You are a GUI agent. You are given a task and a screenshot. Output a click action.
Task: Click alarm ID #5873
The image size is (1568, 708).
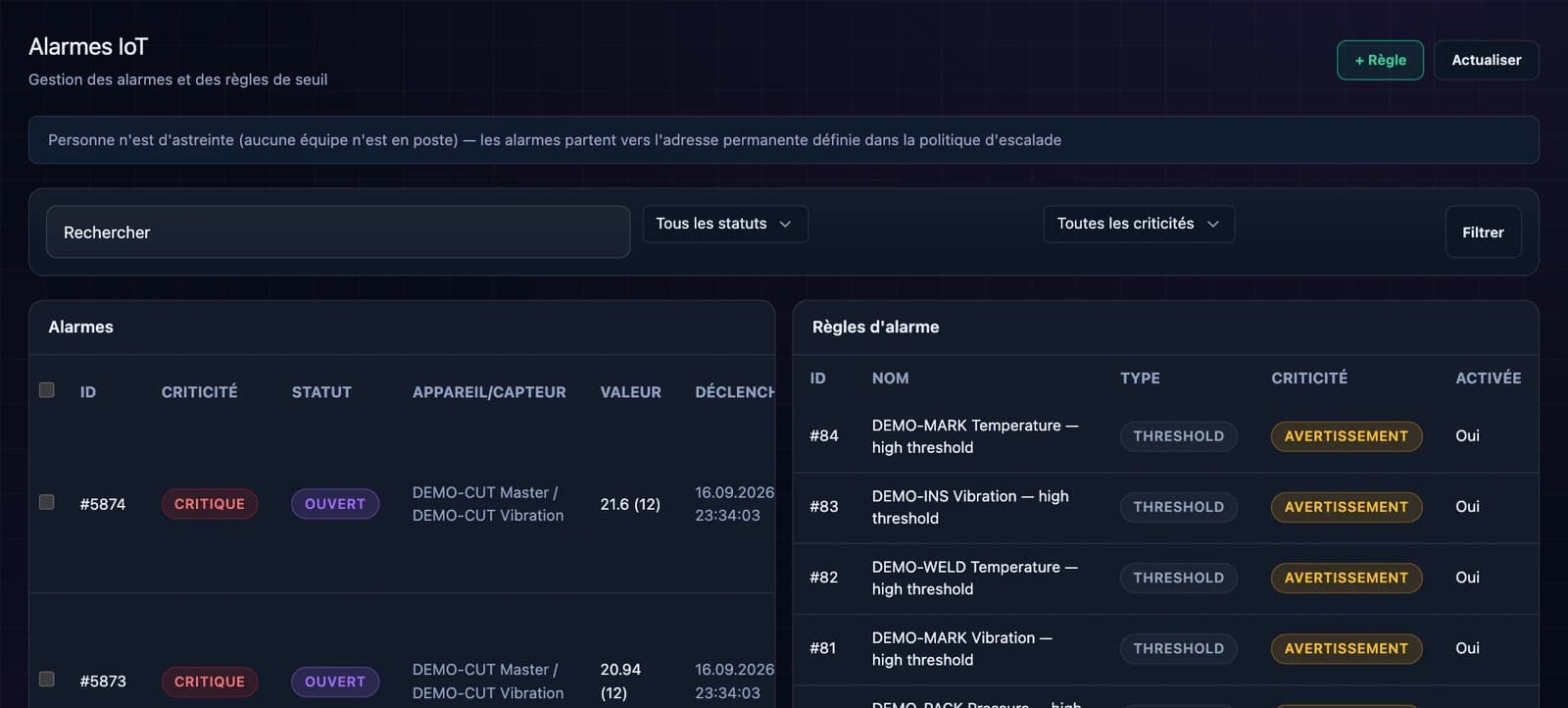(x=103, y=682)
